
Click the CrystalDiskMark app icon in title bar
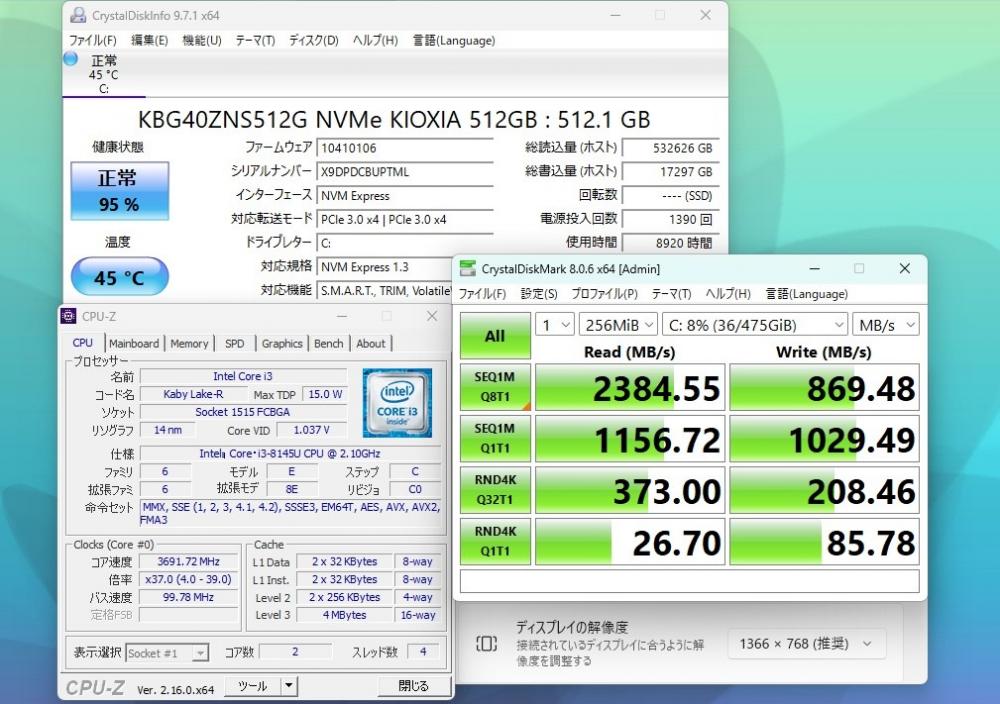468,268
